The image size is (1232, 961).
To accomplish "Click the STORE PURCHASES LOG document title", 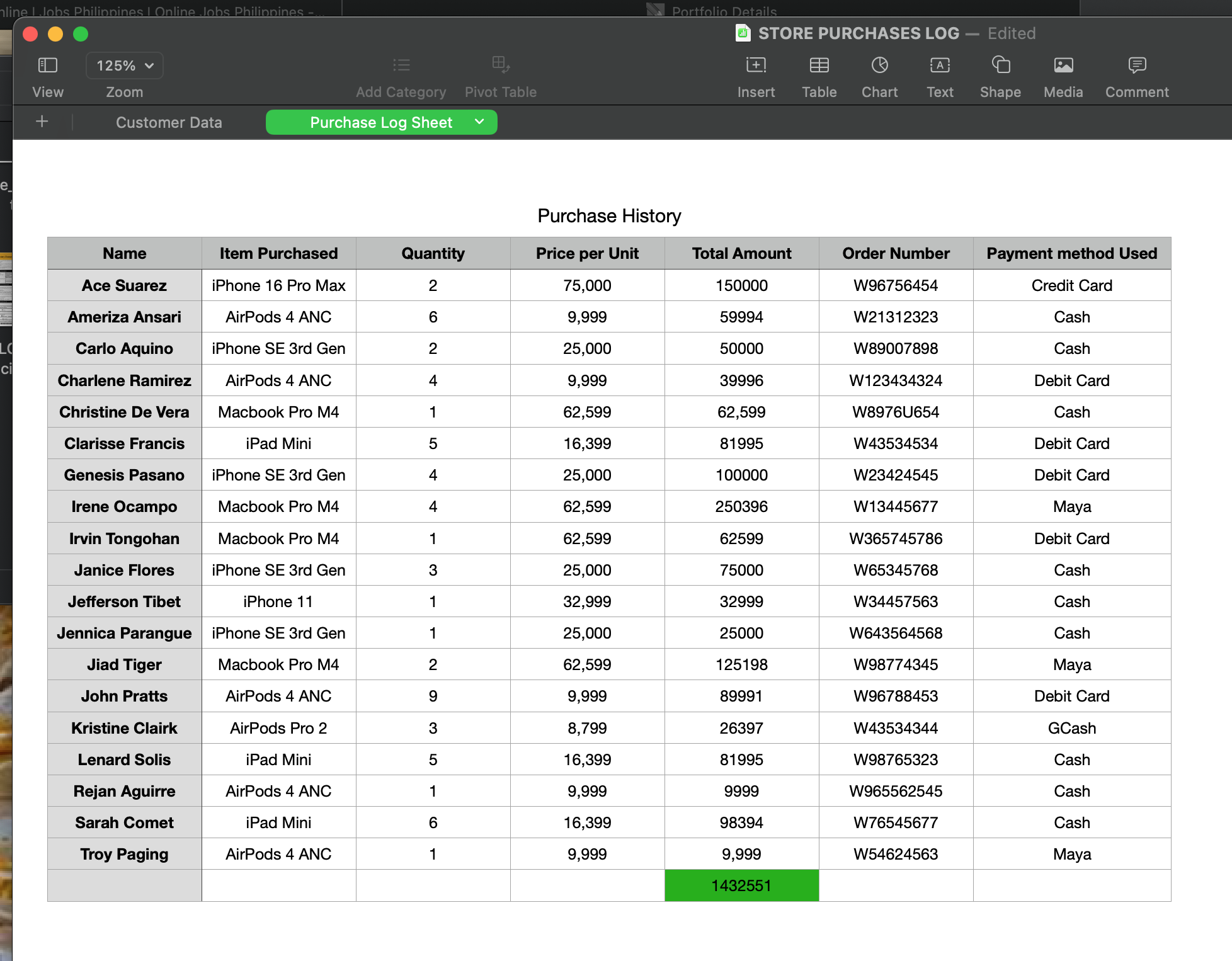I will [x=858, y=33].
